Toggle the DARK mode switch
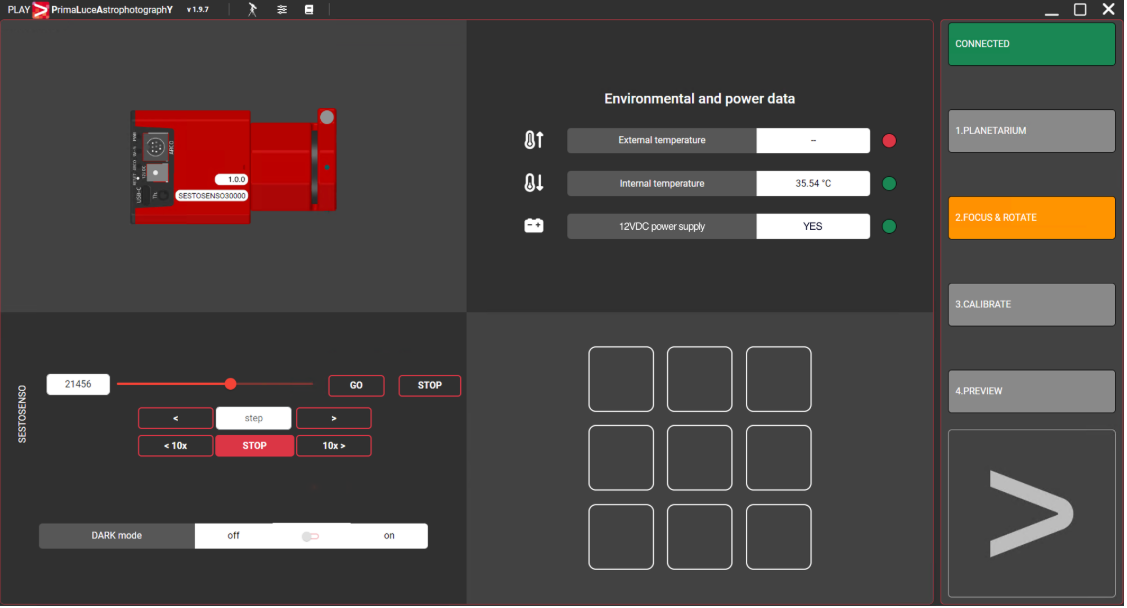Image resolution: width=1127 pixels, height=608 pixels. (x=310, y=536)
